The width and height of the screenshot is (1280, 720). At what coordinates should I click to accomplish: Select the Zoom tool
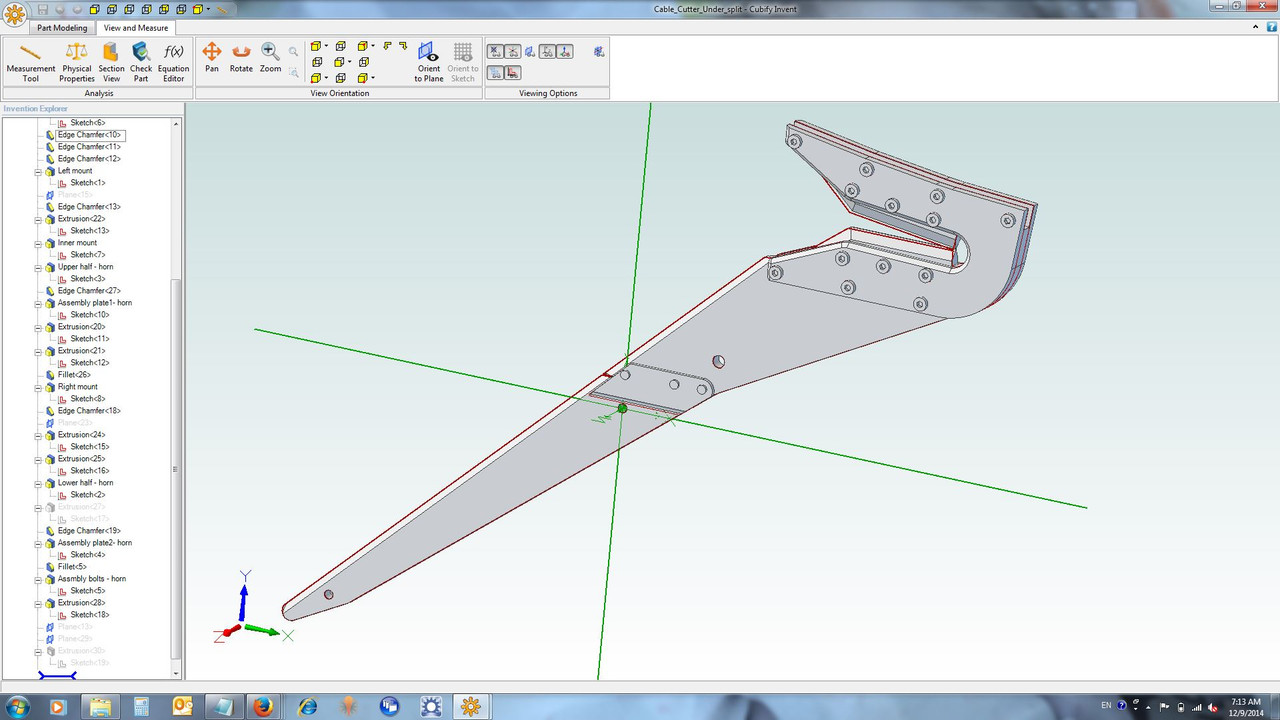tap(270, 57)
